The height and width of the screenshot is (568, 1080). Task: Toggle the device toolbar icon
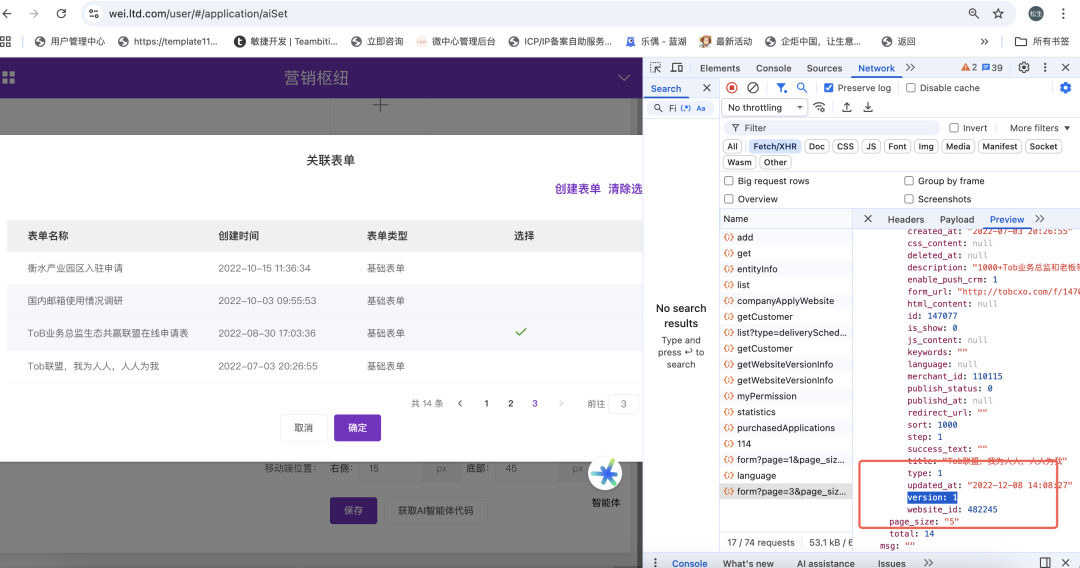(677, 68)
